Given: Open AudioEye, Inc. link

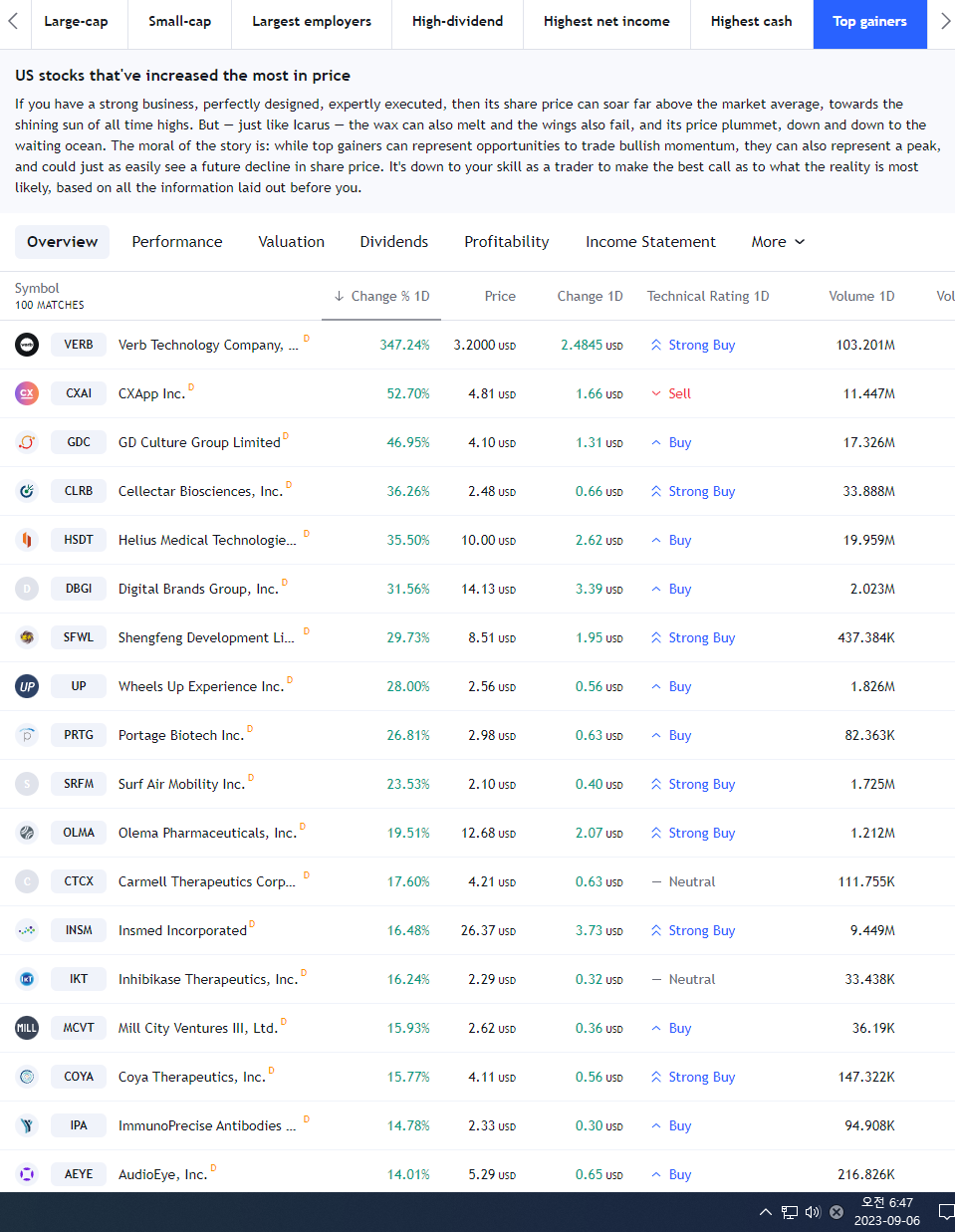Looking at the screenshot, I should (x=162, y=1175).
